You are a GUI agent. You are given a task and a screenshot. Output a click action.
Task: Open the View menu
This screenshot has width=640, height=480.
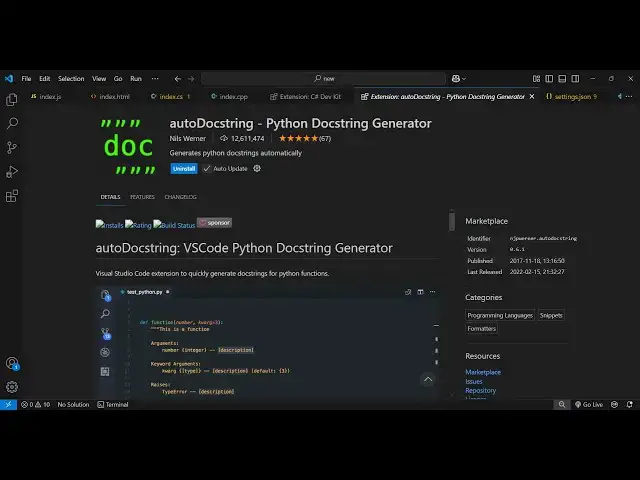[99, 78]
